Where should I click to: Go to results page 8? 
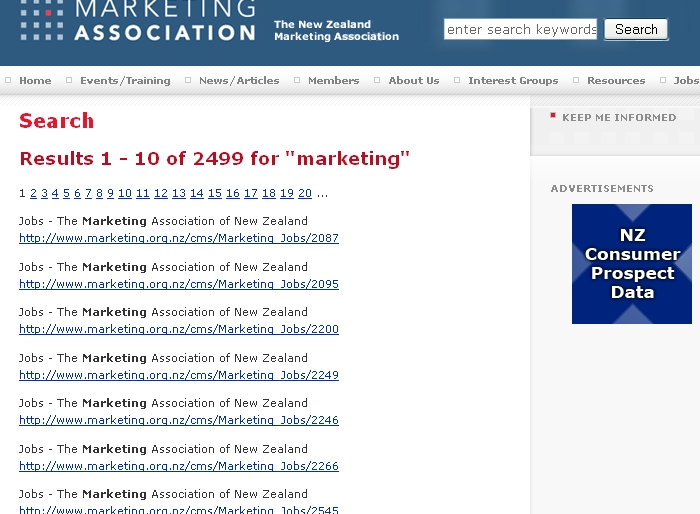[99, 193]
